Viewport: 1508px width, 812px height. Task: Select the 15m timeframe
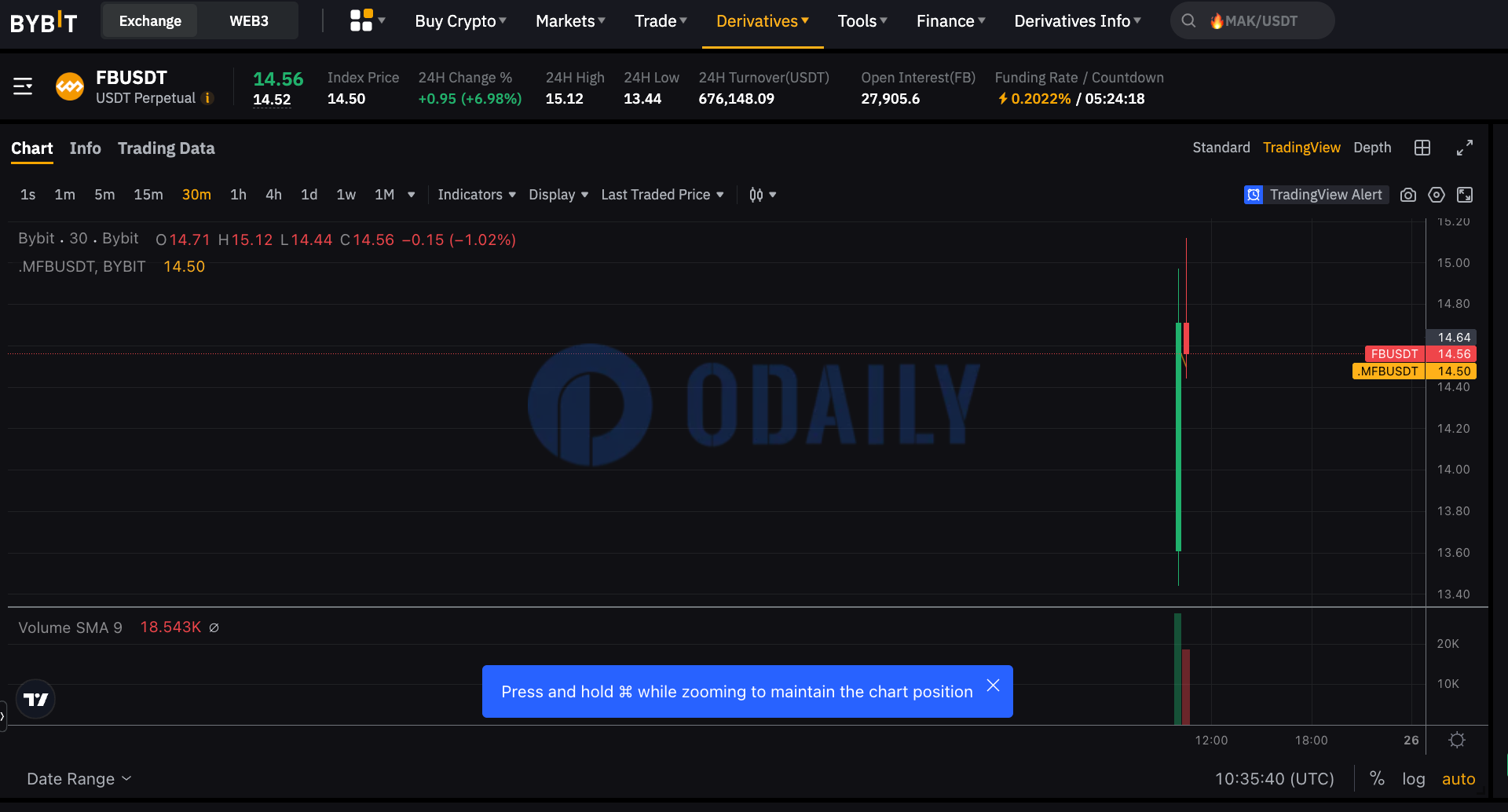pyautogui.click(x=148, y=195)
